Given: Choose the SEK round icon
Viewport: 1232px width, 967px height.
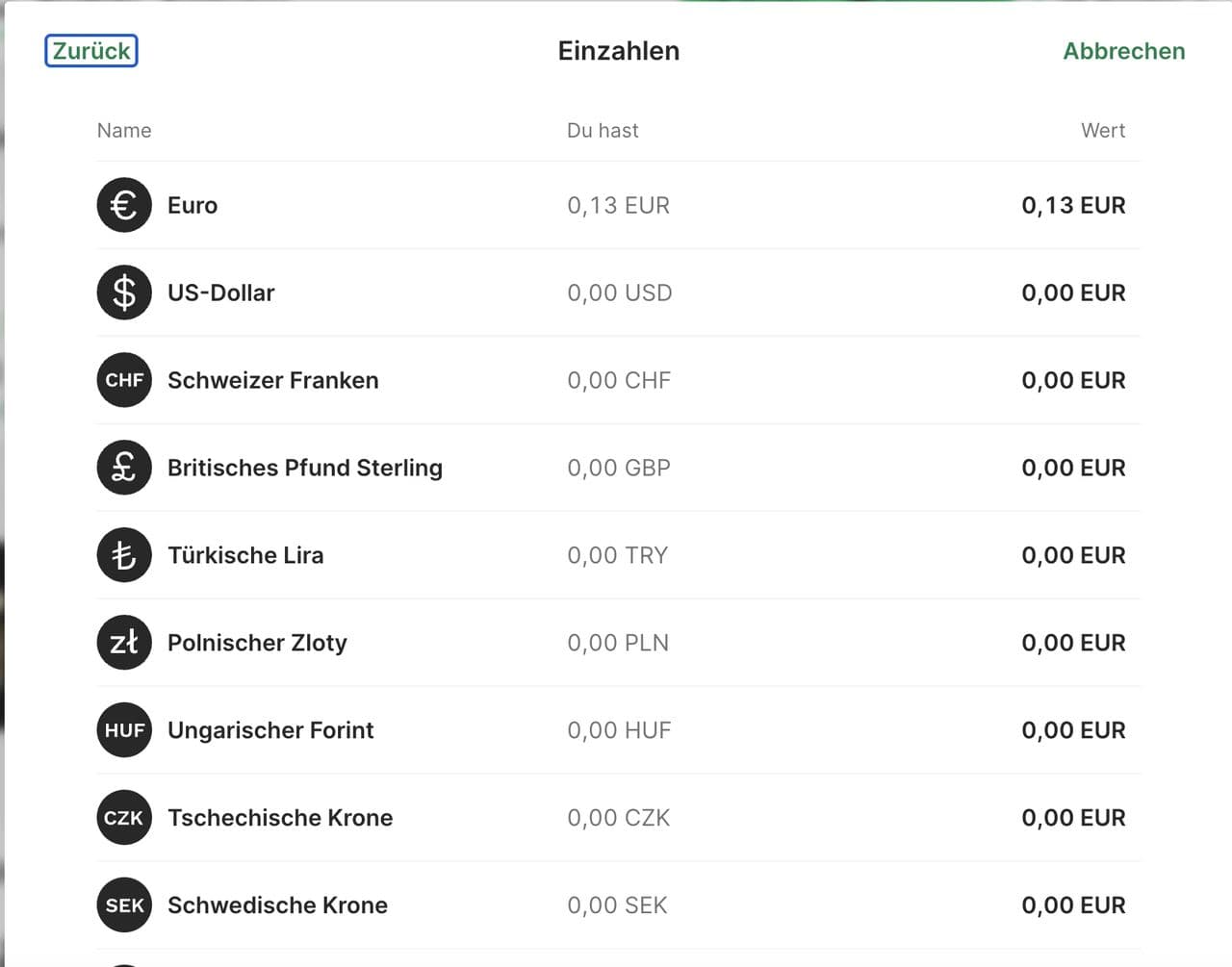Looking at the screenshot, I should [x=124, y=905].
